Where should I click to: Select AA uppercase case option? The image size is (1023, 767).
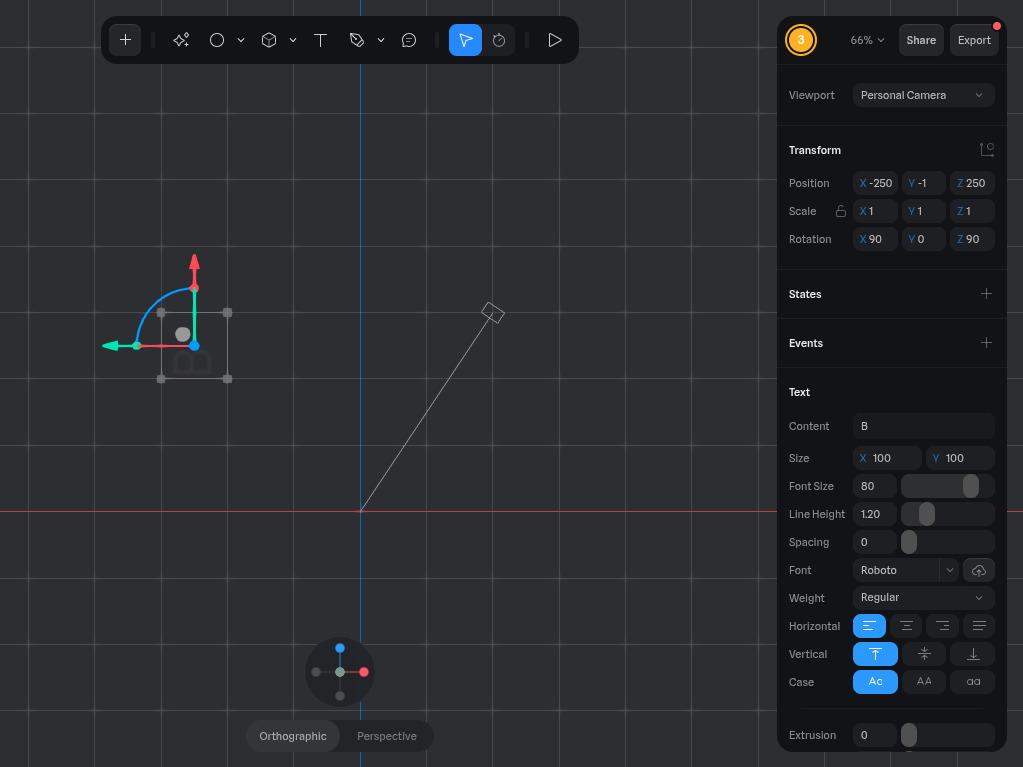[x=924, y=682]
